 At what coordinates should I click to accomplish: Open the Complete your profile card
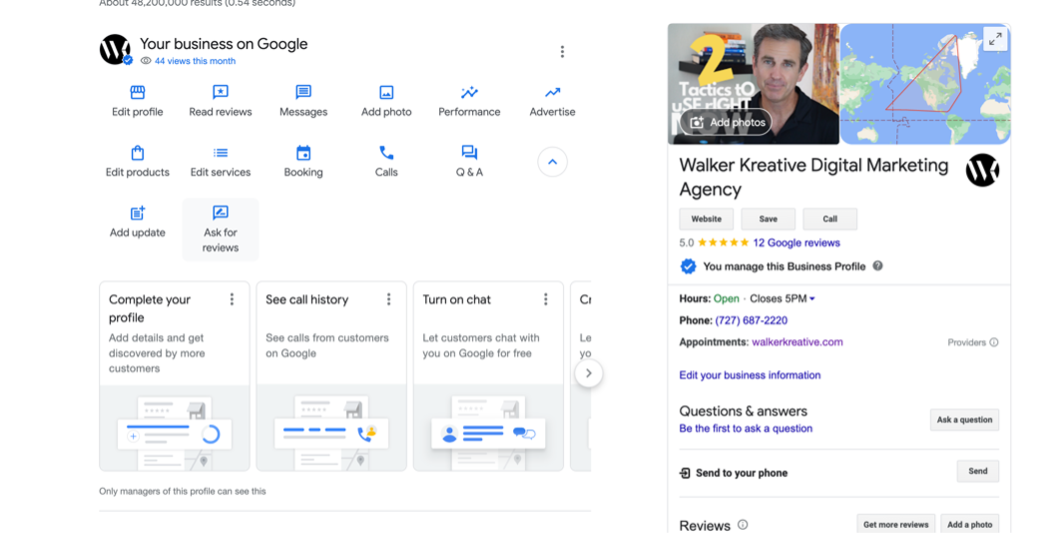click(174, 376)
